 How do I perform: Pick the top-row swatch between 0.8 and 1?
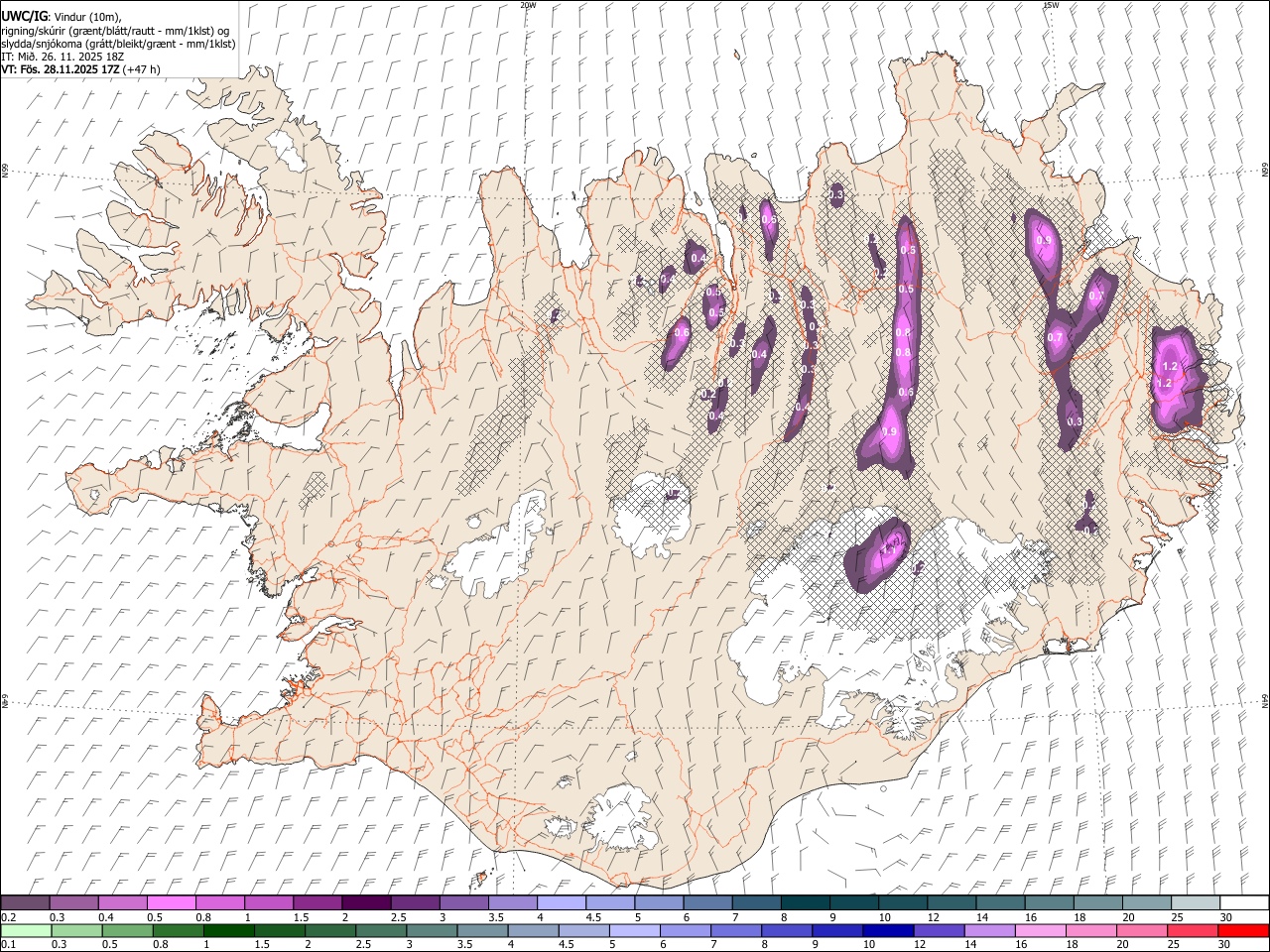[x=219, y=903]
